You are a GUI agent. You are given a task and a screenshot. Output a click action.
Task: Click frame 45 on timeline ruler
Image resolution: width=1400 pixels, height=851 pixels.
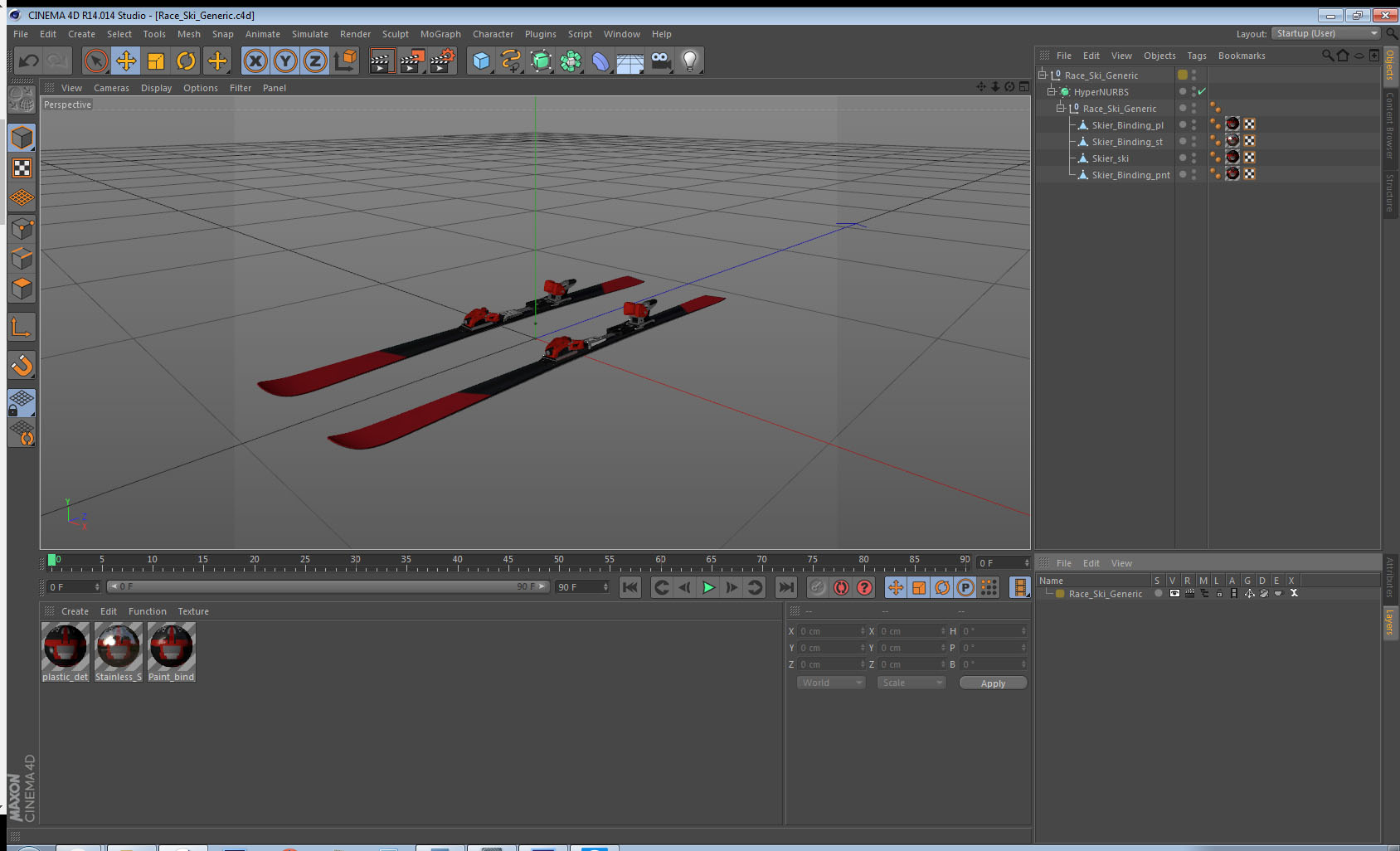508,561
